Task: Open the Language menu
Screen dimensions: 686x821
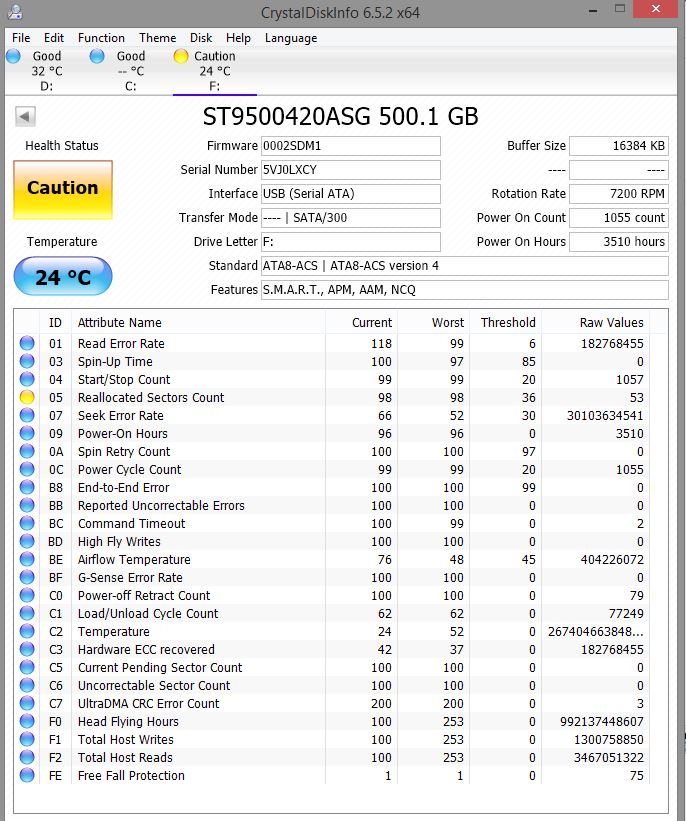Action: pyautogui.click(x=291, y=38)
